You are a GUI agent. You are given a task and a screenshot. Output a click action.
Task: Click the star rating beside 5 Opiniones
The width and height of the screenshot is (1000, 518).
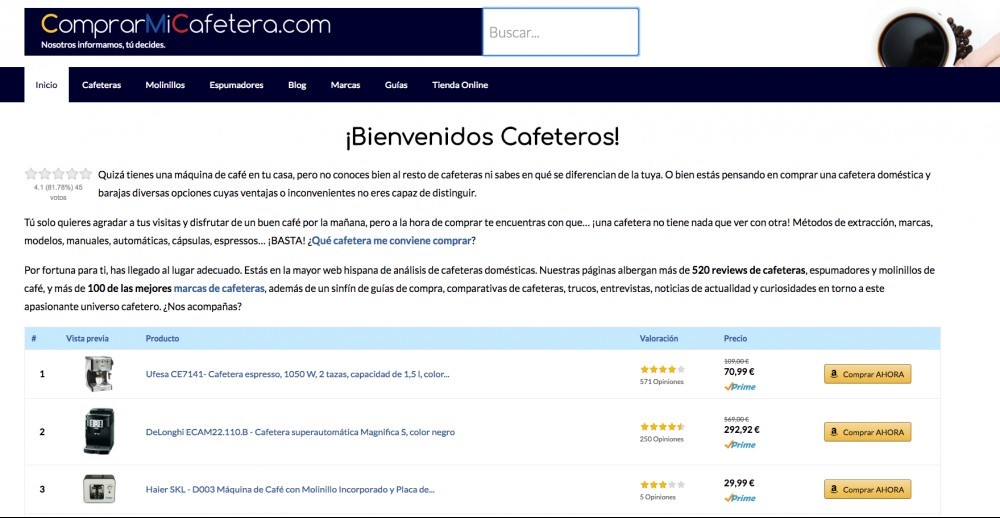tap(662, 484)
